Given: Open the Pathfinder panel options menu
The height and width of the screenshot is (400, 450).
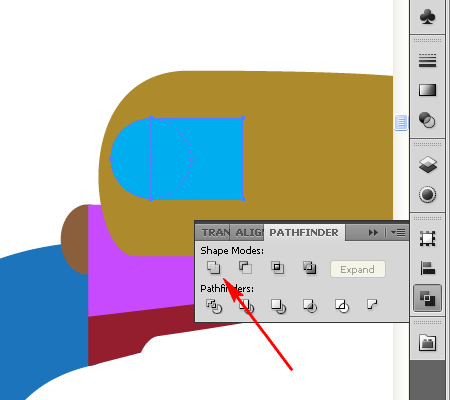Looking at the screenshot, I should click(398, 232).
